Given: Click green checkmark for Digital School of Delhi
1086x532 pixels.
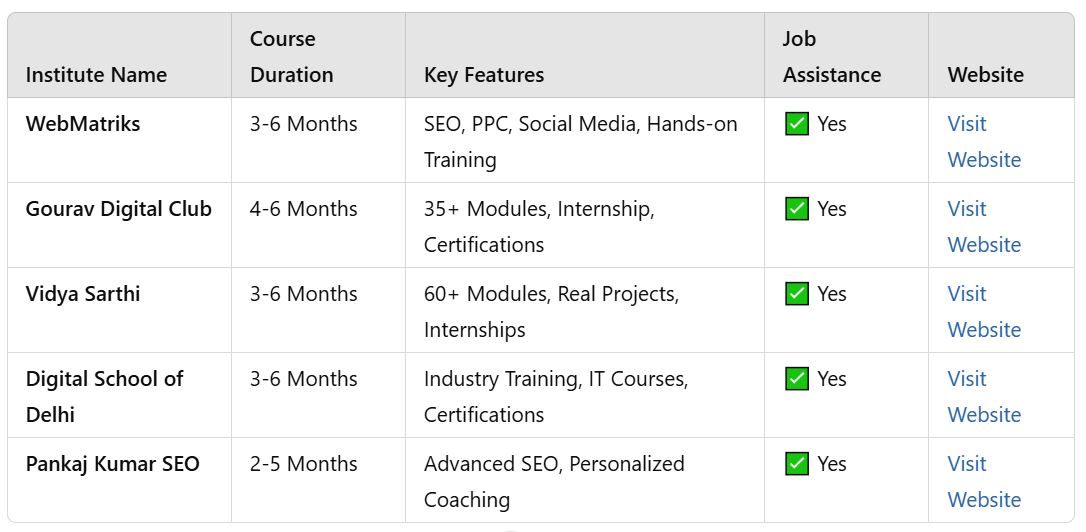Looking at the screenshot, I should click(x=797, y=380).
